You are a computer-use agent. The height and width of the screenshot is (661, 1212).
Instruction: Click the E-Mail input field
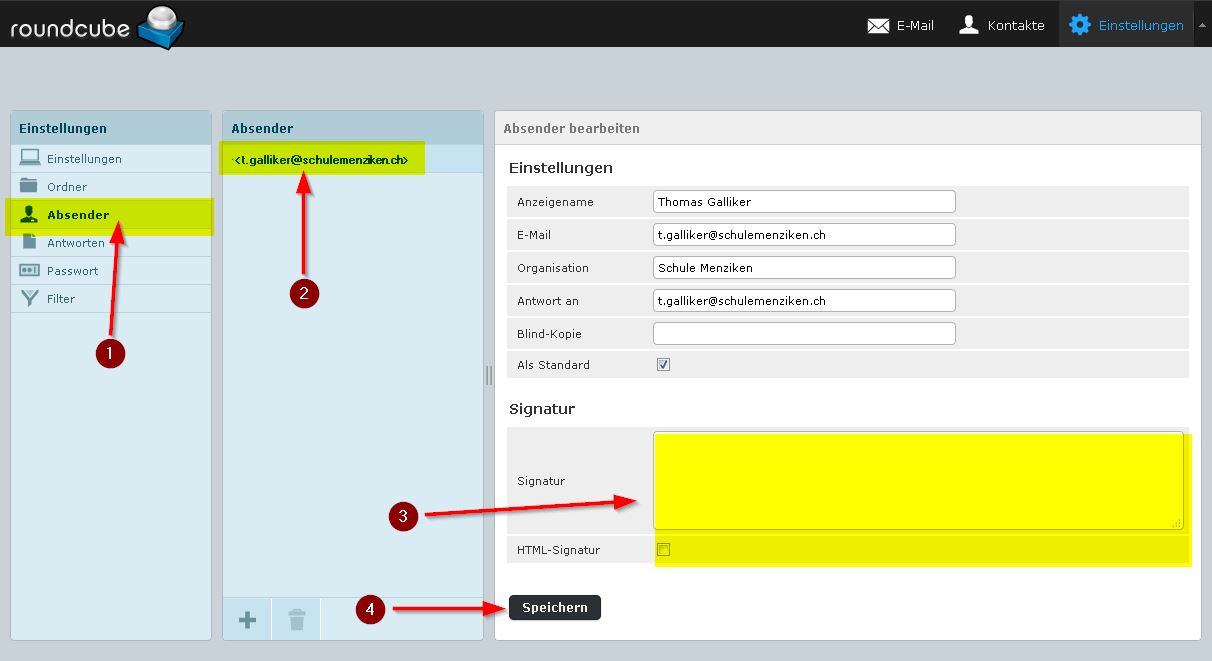[804, 234]
